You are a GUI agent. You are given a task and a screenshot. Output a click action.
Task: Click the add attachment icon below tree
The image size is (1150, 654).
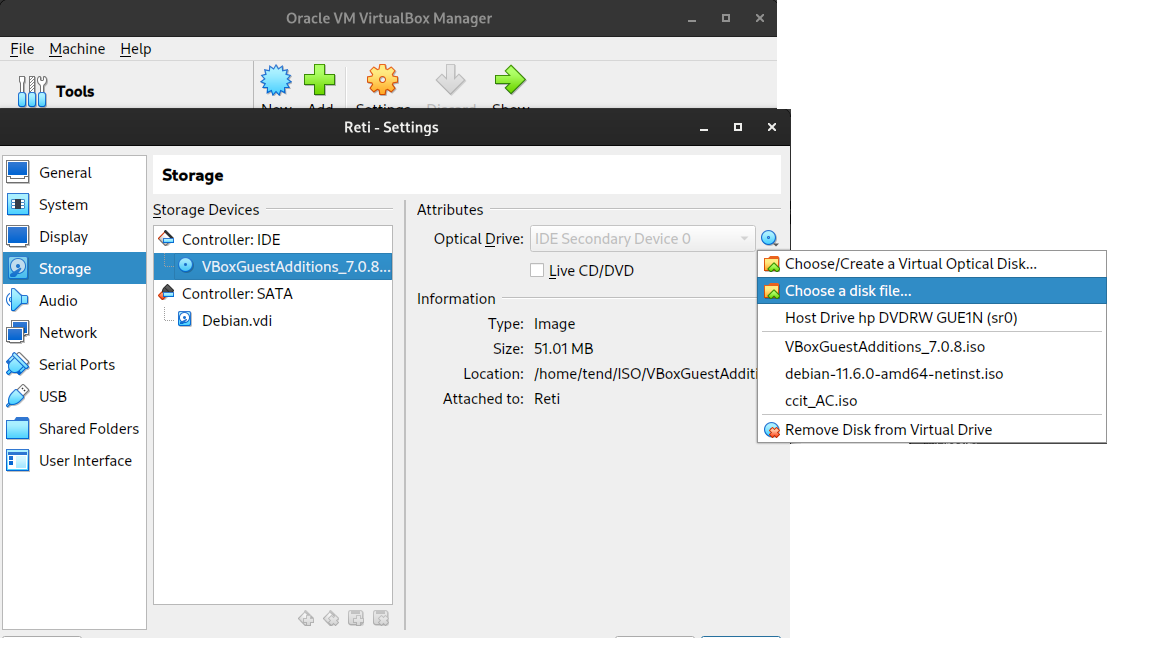356,619
